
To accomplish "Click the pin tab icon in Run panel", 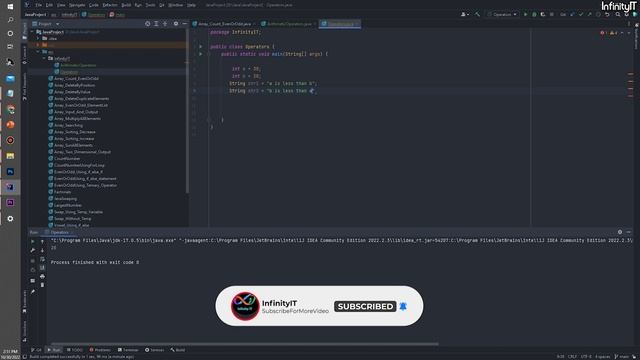I will (x=33, y=291).
